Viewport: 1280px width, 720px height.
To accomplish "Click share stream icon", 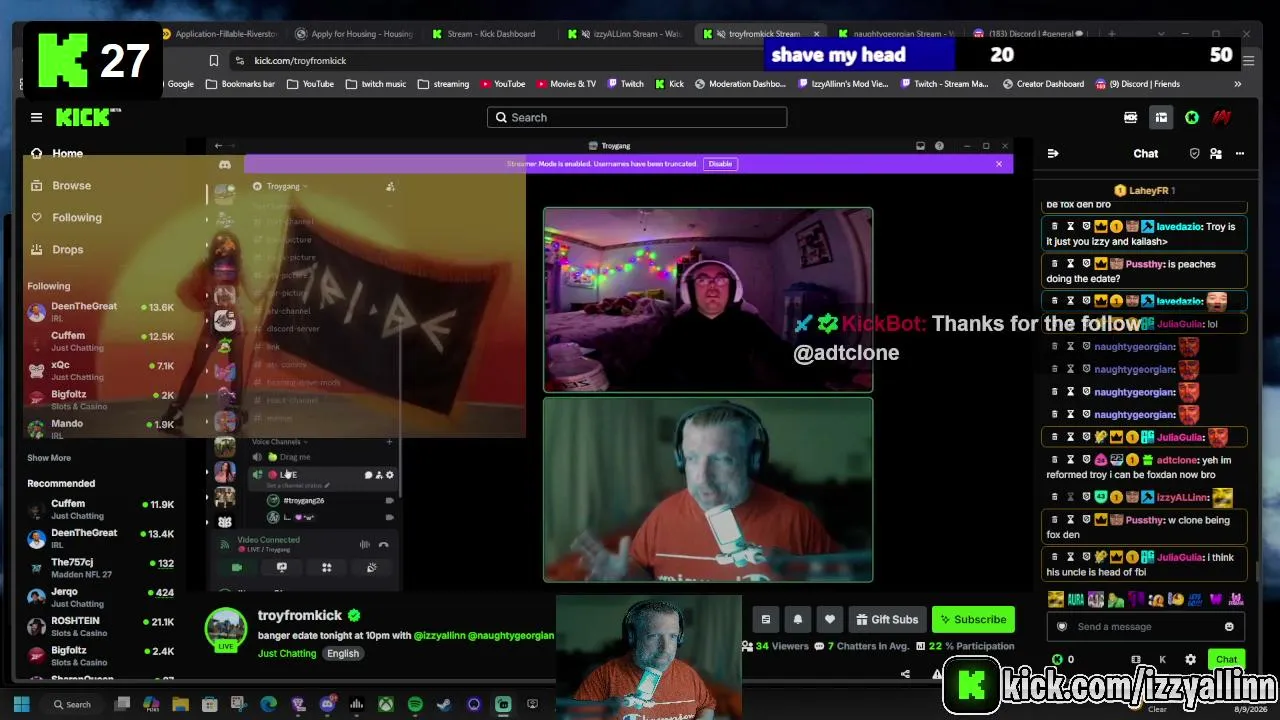I will tap(905, 674).
